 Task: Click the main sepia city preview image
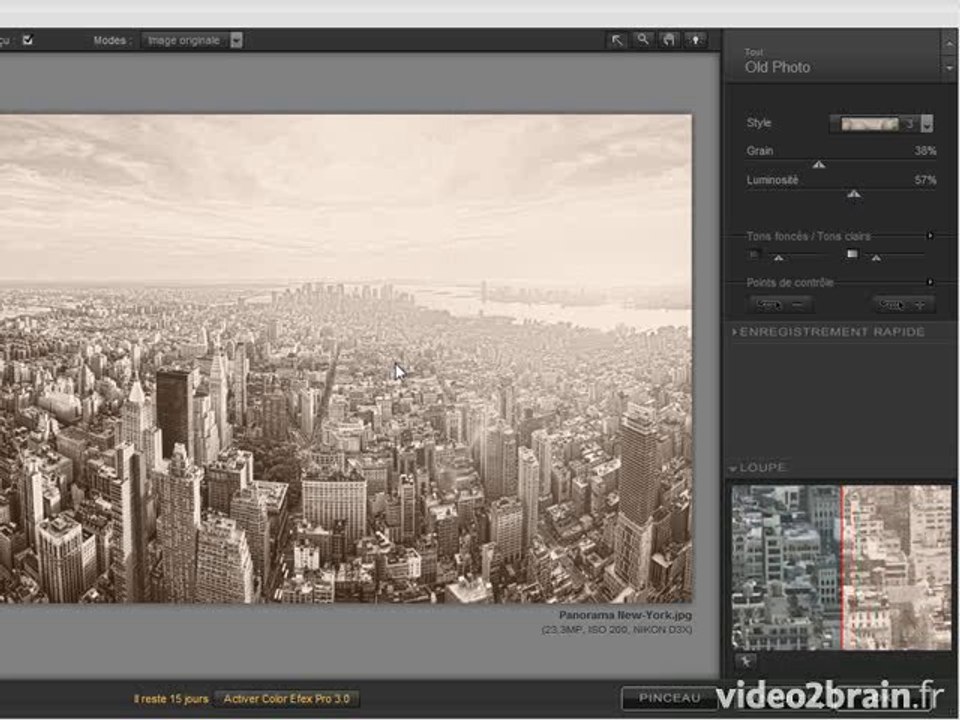[346, 359]
